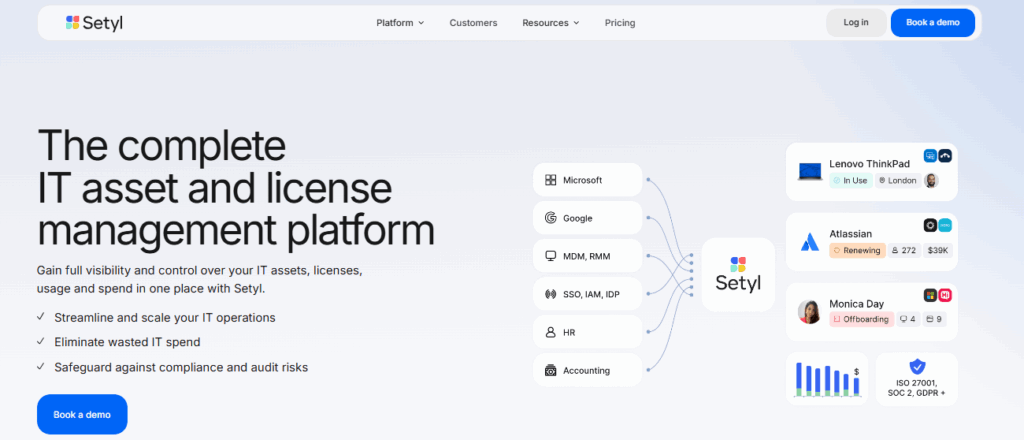Click checkmark beside Safeguard against compliance
This screenshot has height=440, width=1024.
[x=41, y=367]
